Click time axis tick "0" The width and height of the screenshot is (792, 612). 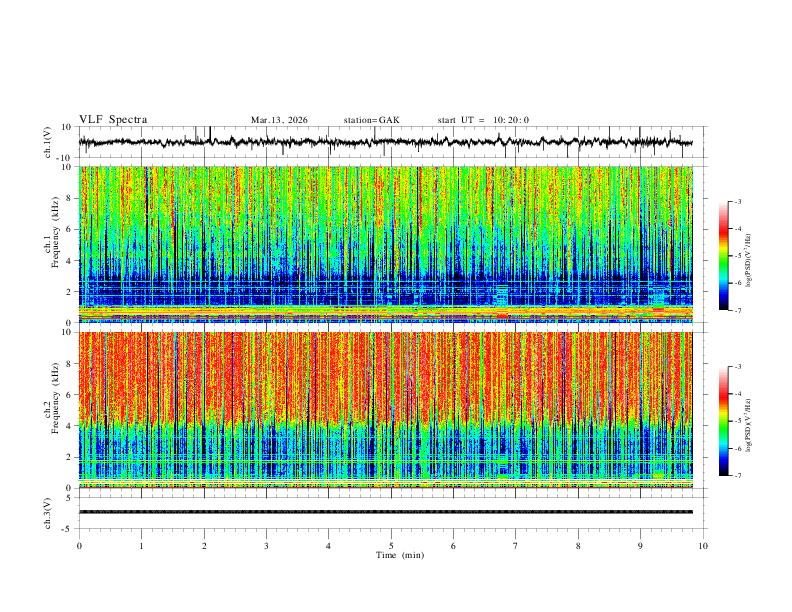pos(79,546)
